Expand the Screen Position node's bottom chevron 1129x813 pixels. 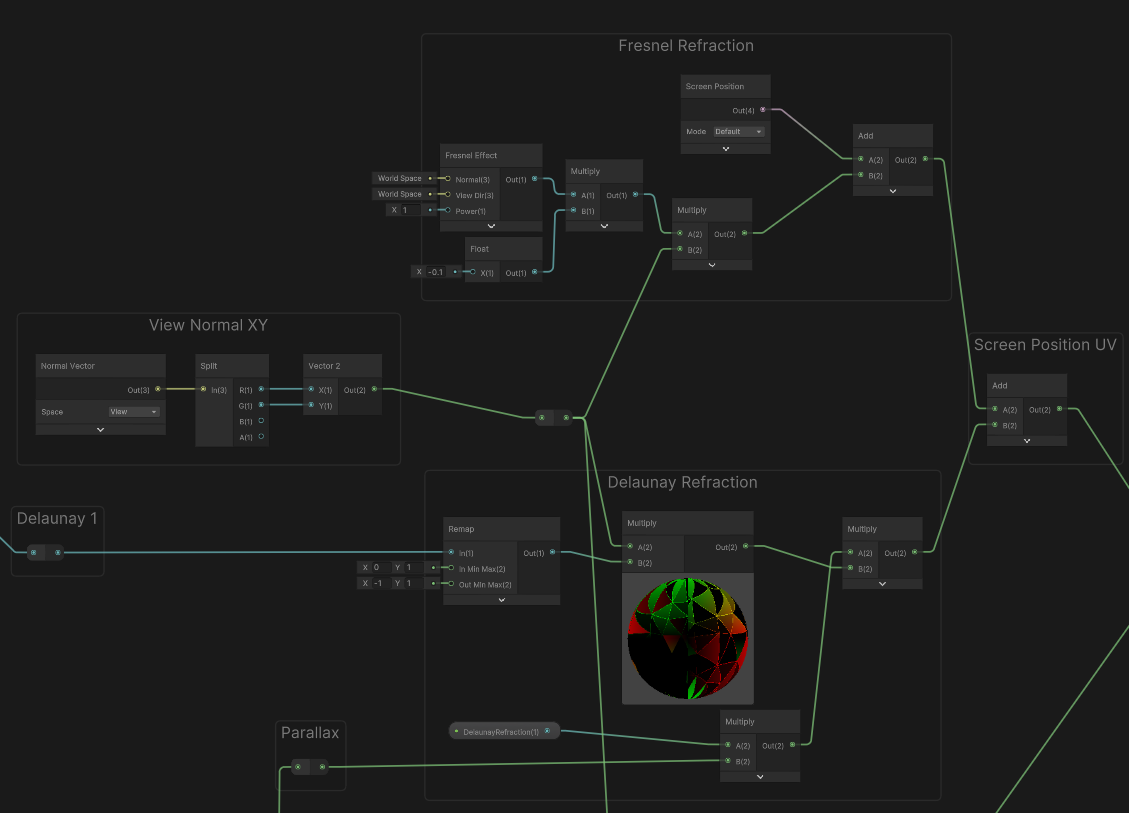tap(726, 148)
